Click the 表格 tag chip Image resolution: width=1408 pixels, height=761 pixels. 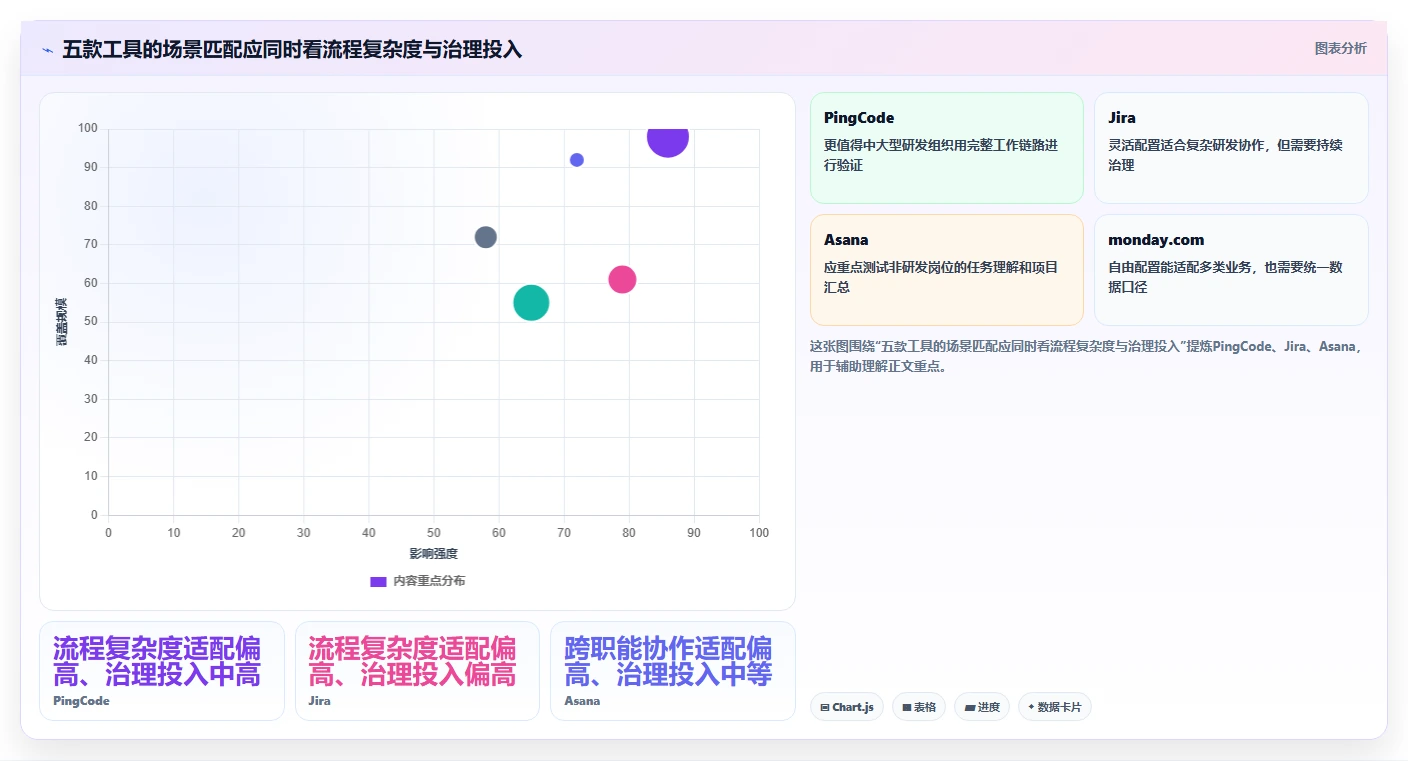pos(919,707)
